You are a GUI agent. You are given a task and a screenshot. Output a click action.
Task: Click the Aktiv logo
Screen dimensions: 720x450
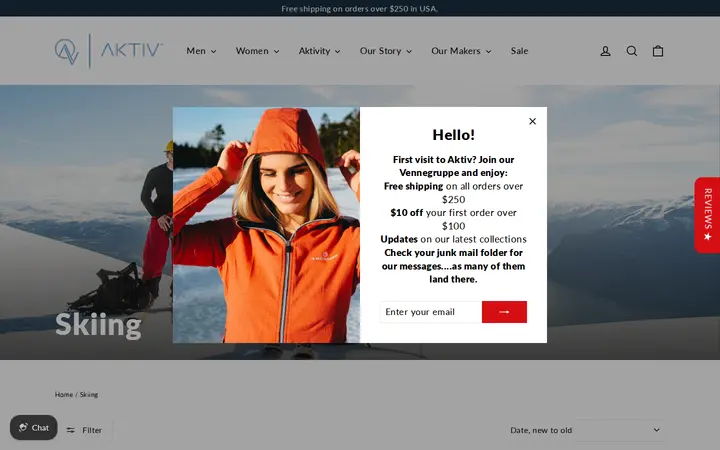pos(109,51)
